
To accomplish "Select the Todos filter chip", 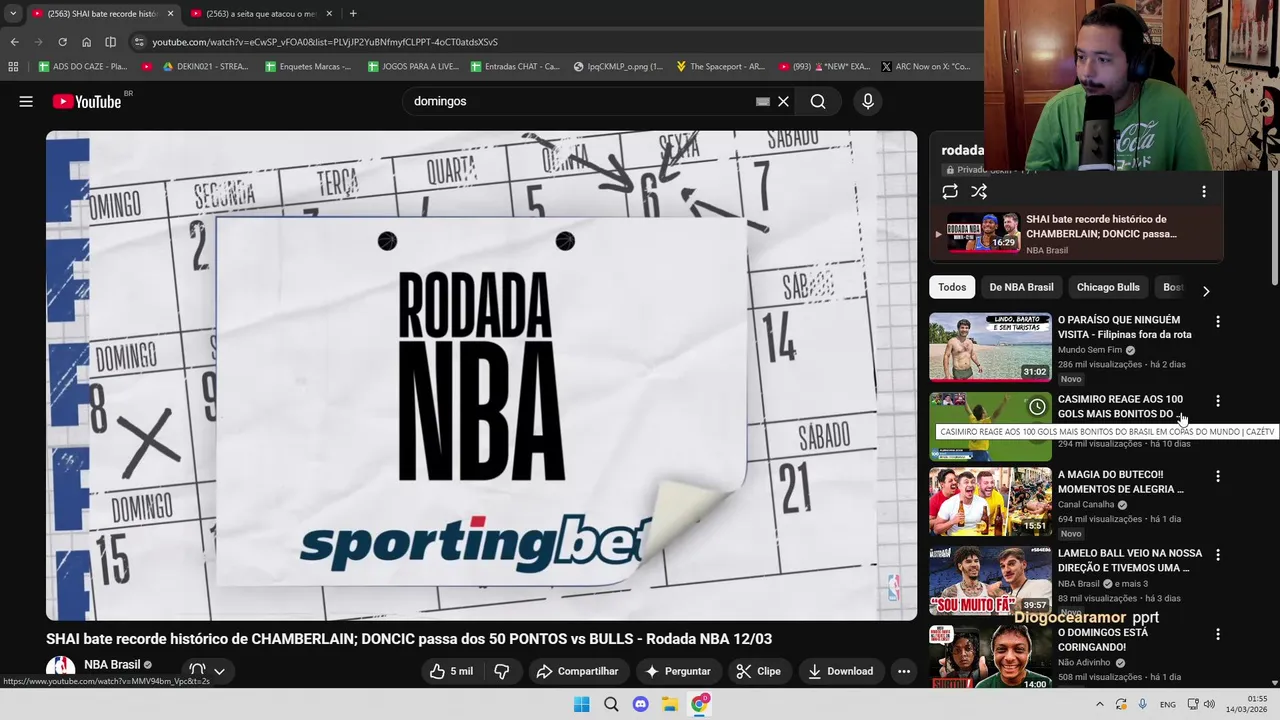I will (952, 287).
